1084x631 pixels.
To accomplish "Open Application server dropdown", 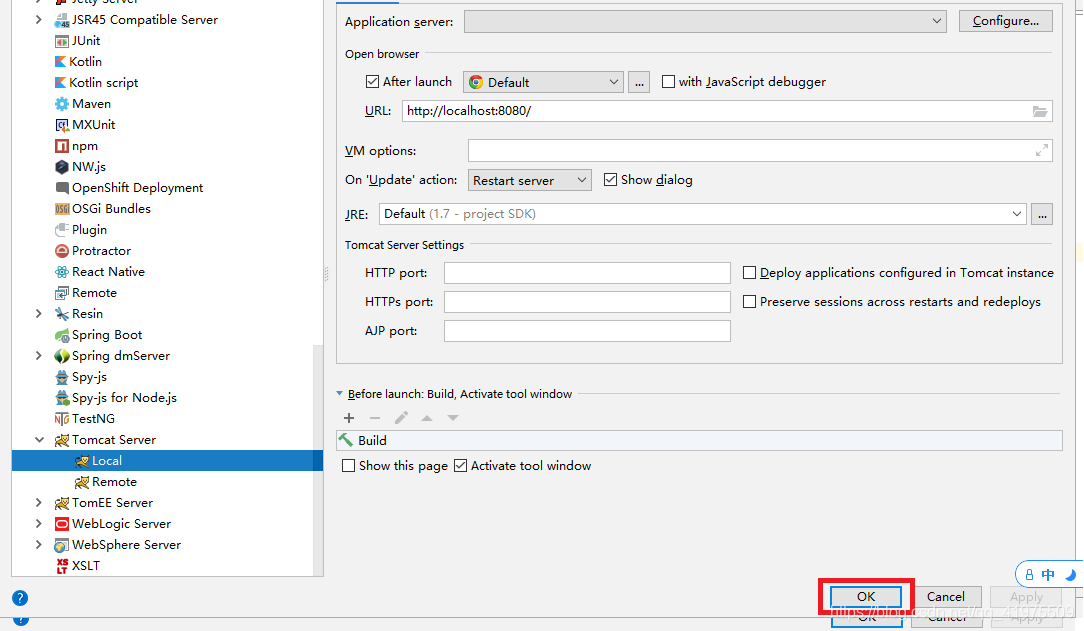I will (704, 21).
